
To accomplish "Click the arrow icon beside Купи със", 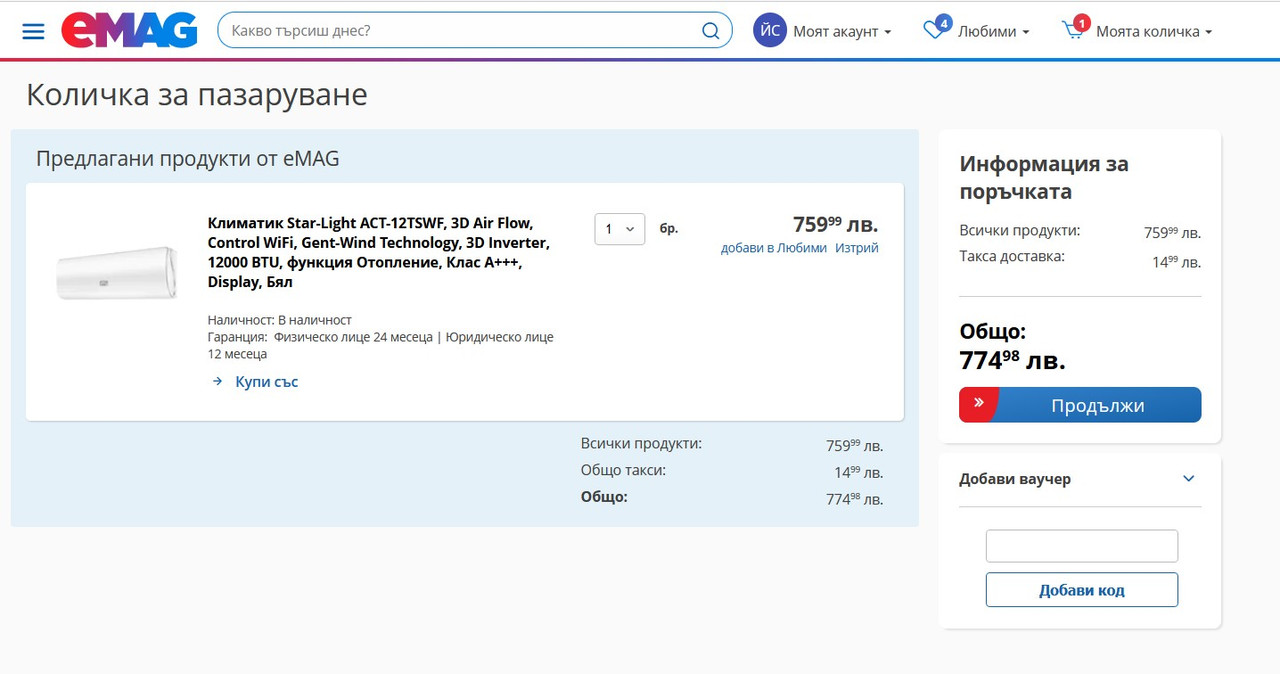I will click(217, 381).
